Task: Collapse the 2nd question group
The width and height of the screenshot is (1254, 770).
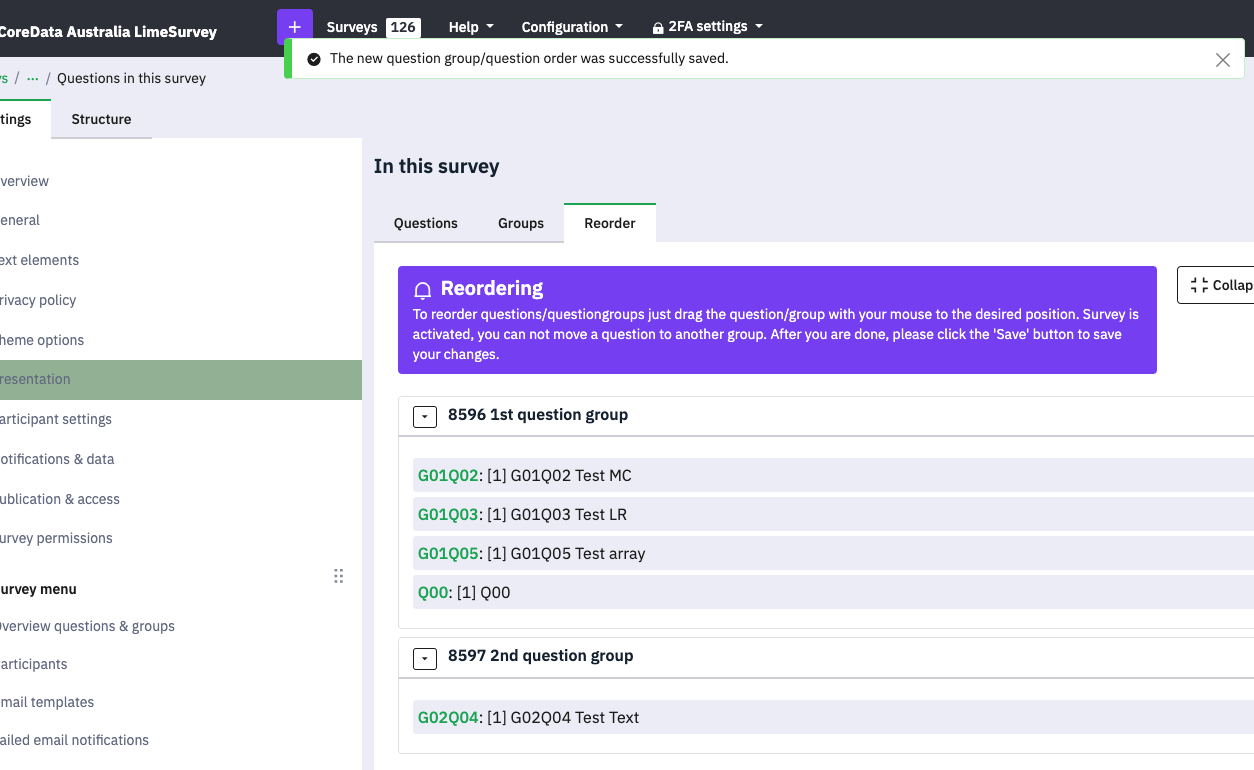Action: [x=425, y=657]
